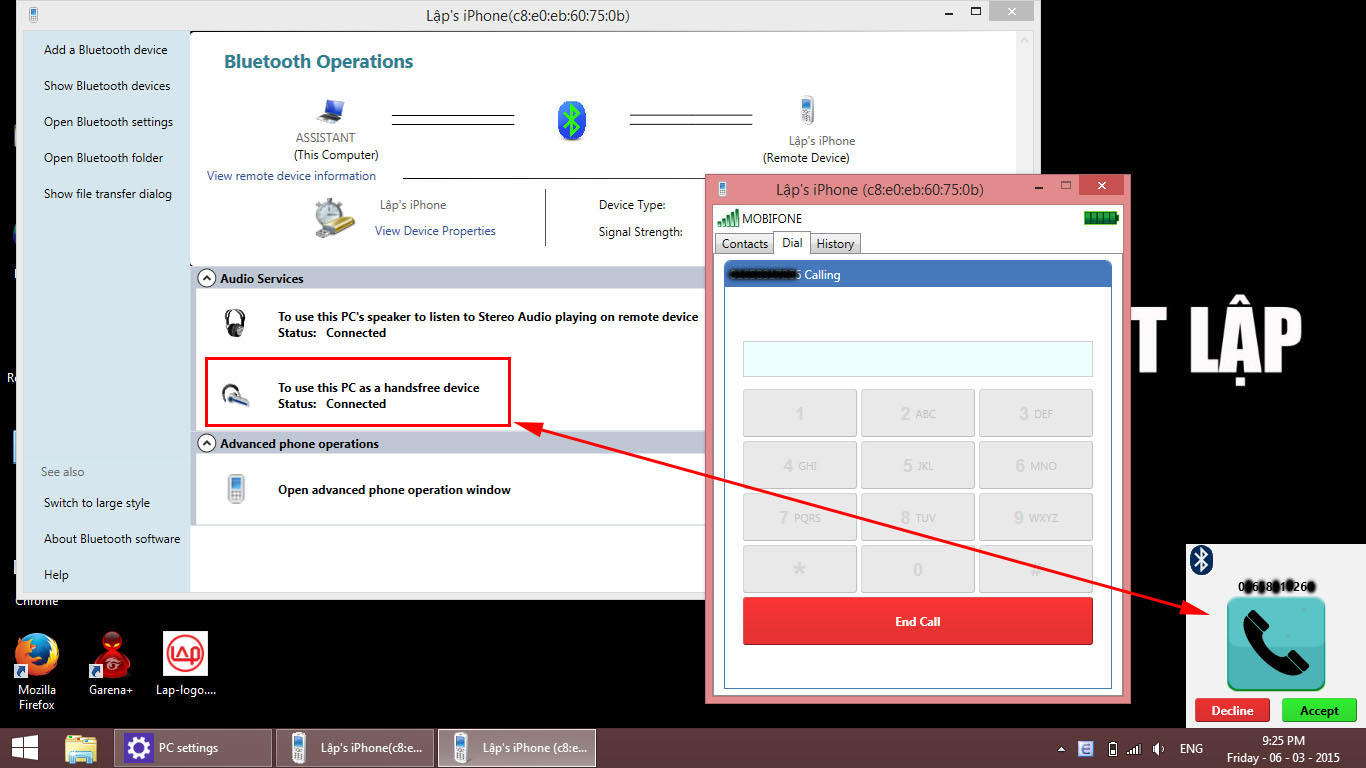The height and width of the screenshot is (768, 1366).
Task: Switch to first Lập's iPhone taskbar window
Action: [x=356, y=748]
